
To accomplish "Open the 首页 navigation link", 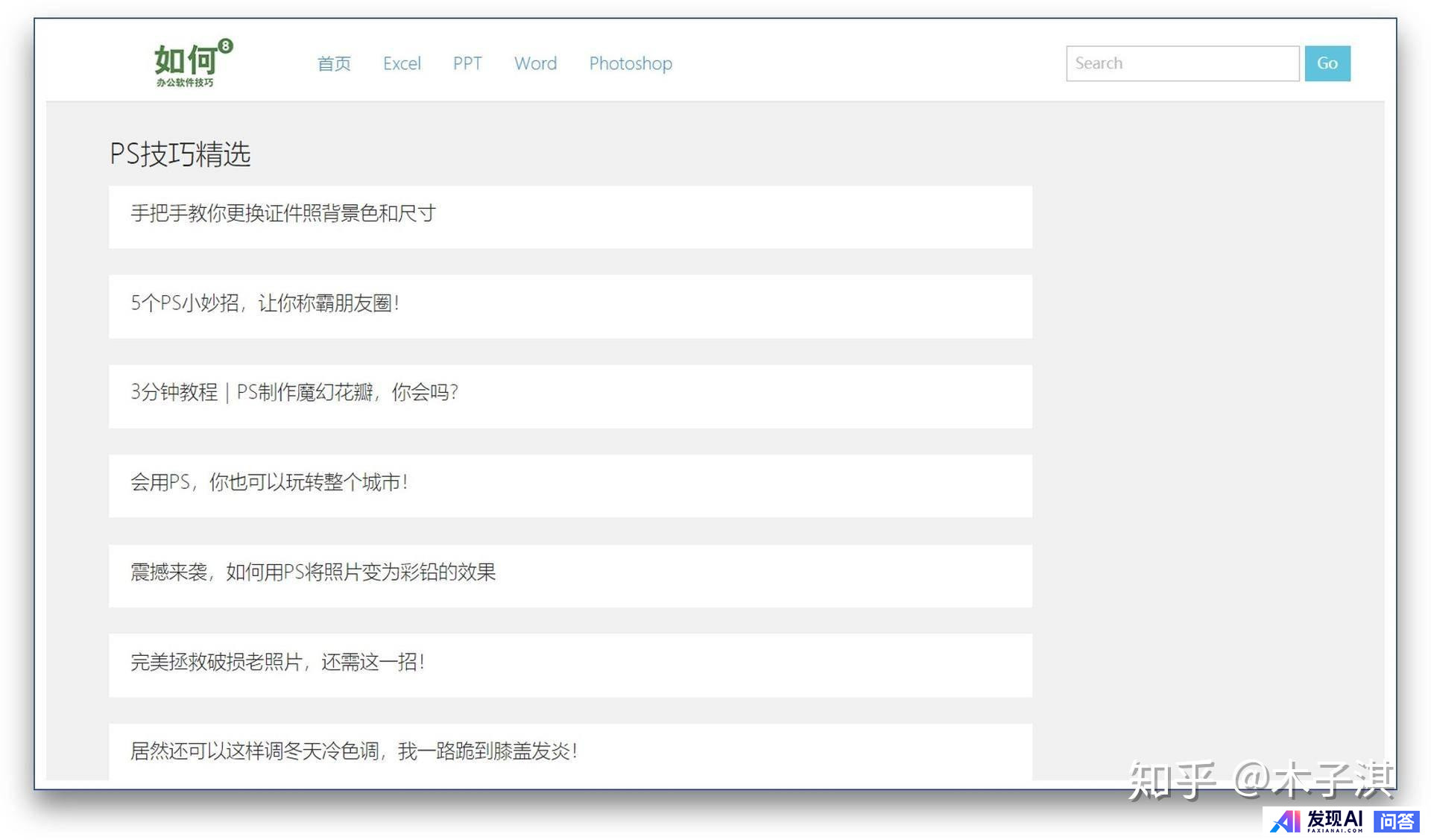I will point(333,63).
